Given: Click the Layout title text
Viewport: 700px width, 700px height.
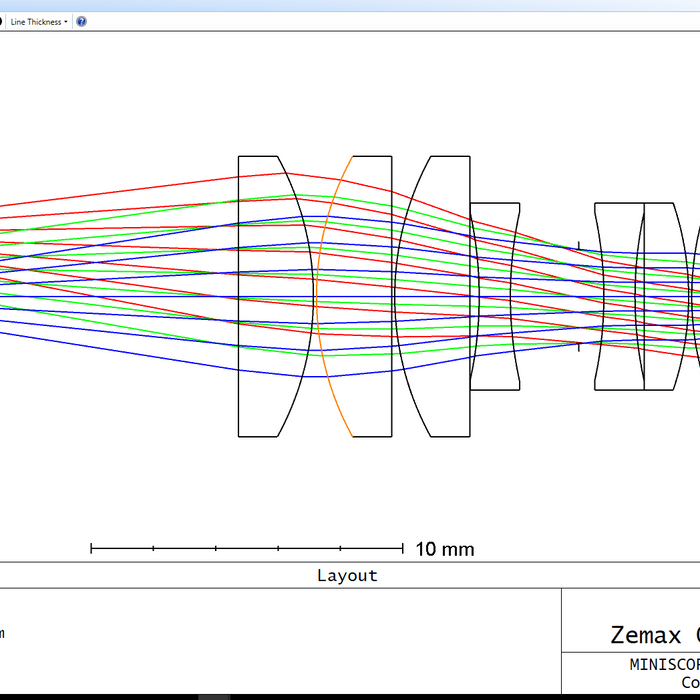Looking at the screenshot, I should coord(347,575).
